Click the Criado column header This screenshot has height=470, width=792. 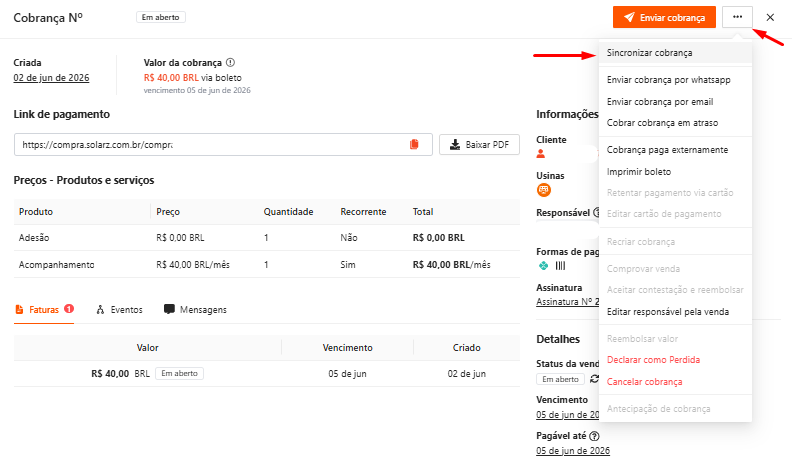point(467,348)
